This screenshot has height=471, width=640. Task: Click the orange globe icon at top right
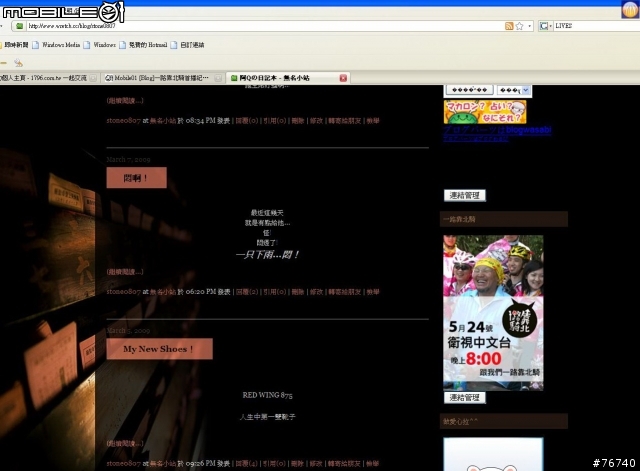tap(630, 10)
